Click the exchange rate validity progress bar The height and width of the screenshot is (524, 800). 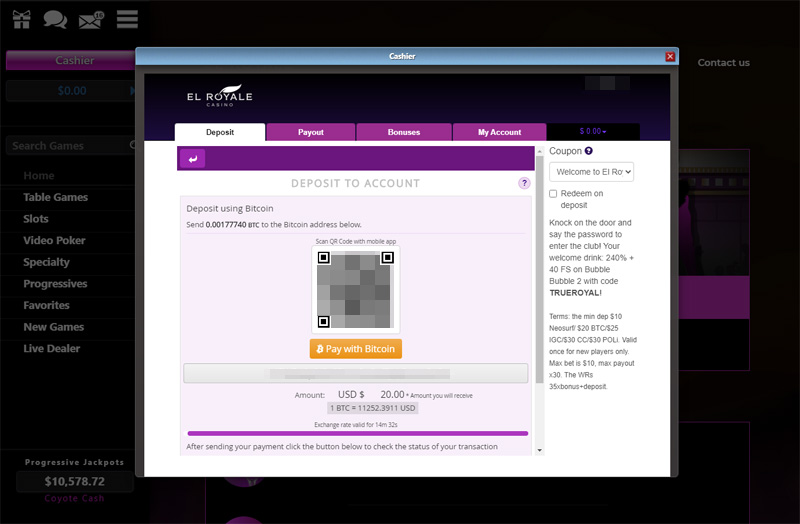(x=358, y=433)
